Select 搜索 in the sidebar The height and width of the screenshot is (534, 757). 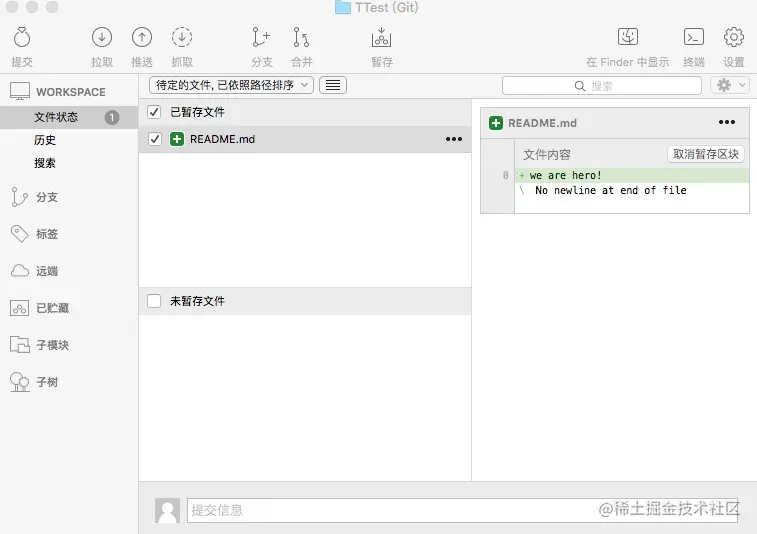pyautogui.click(x=45, y=163)
